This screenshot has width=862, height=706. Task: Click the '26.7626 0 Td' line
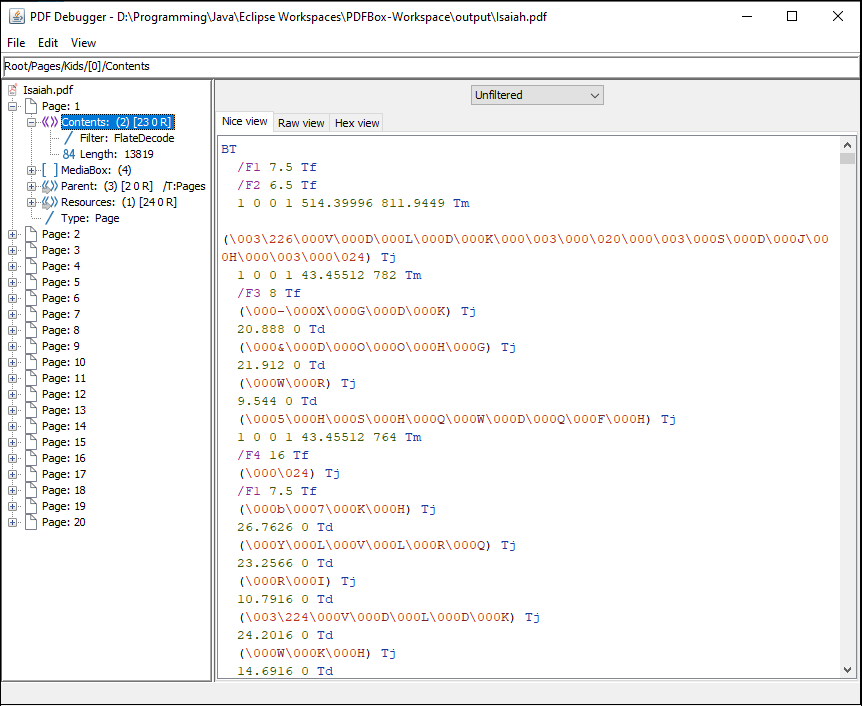[x=285, y=527]
